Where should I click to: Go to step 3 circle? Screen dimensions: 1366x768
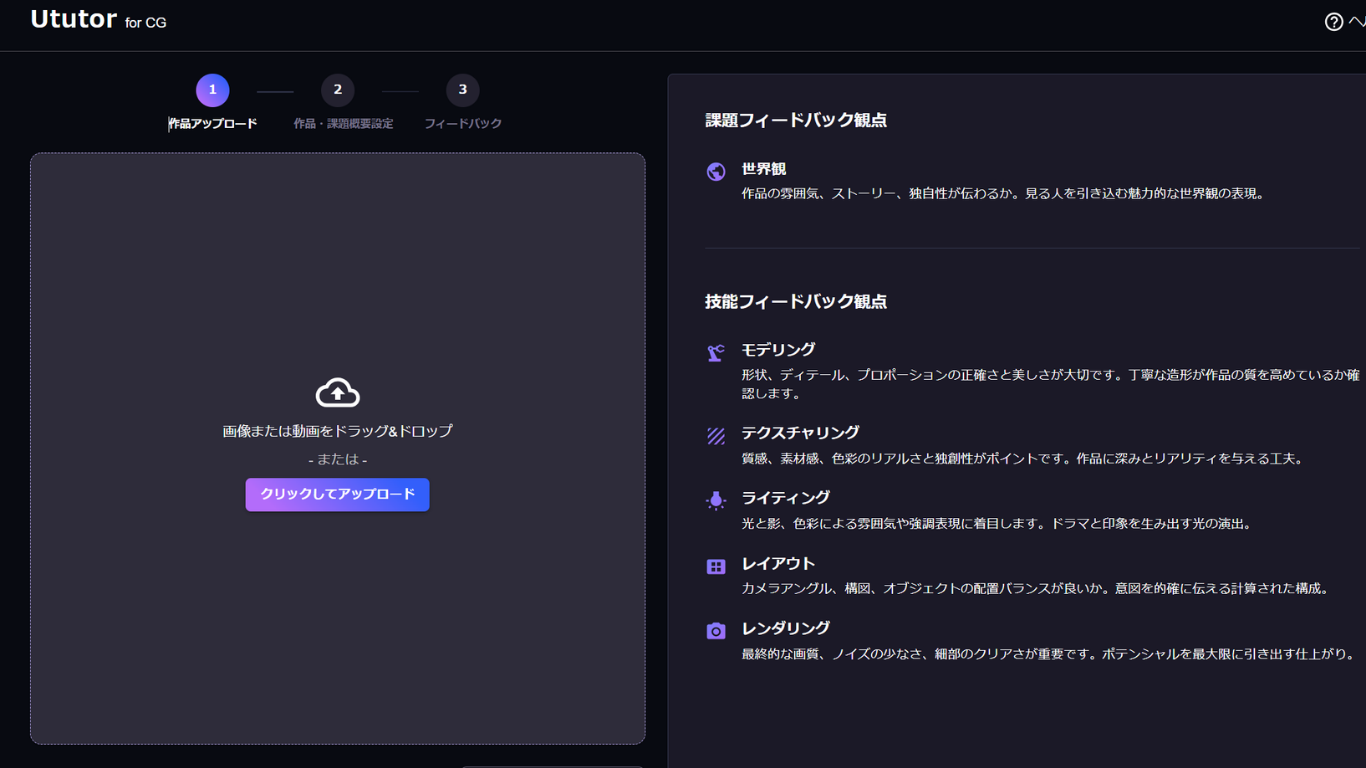click(x=462, y=90)
